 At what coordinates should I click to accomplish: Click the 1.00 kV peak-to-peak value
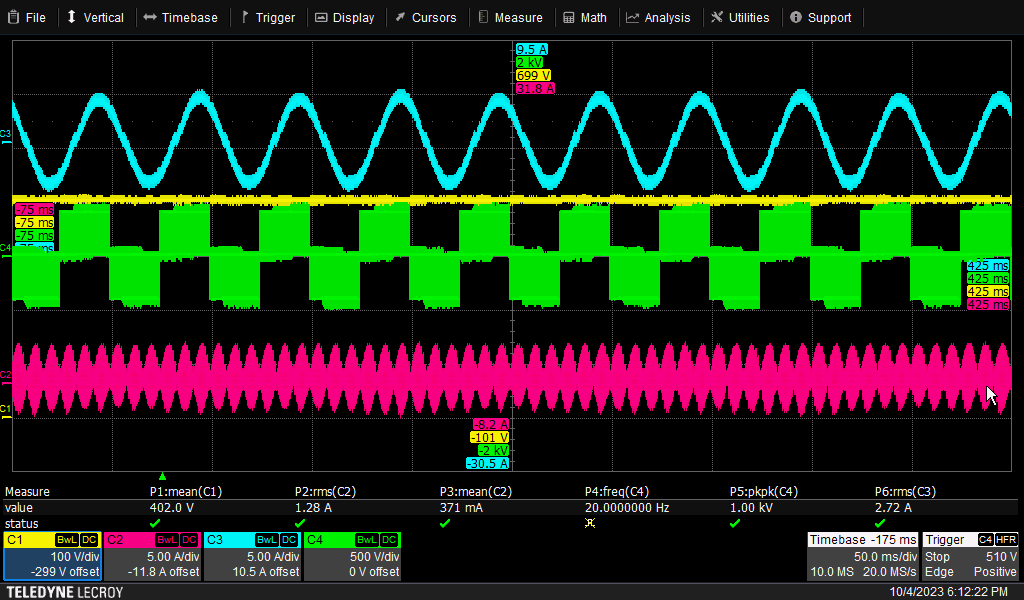point(752,507)
